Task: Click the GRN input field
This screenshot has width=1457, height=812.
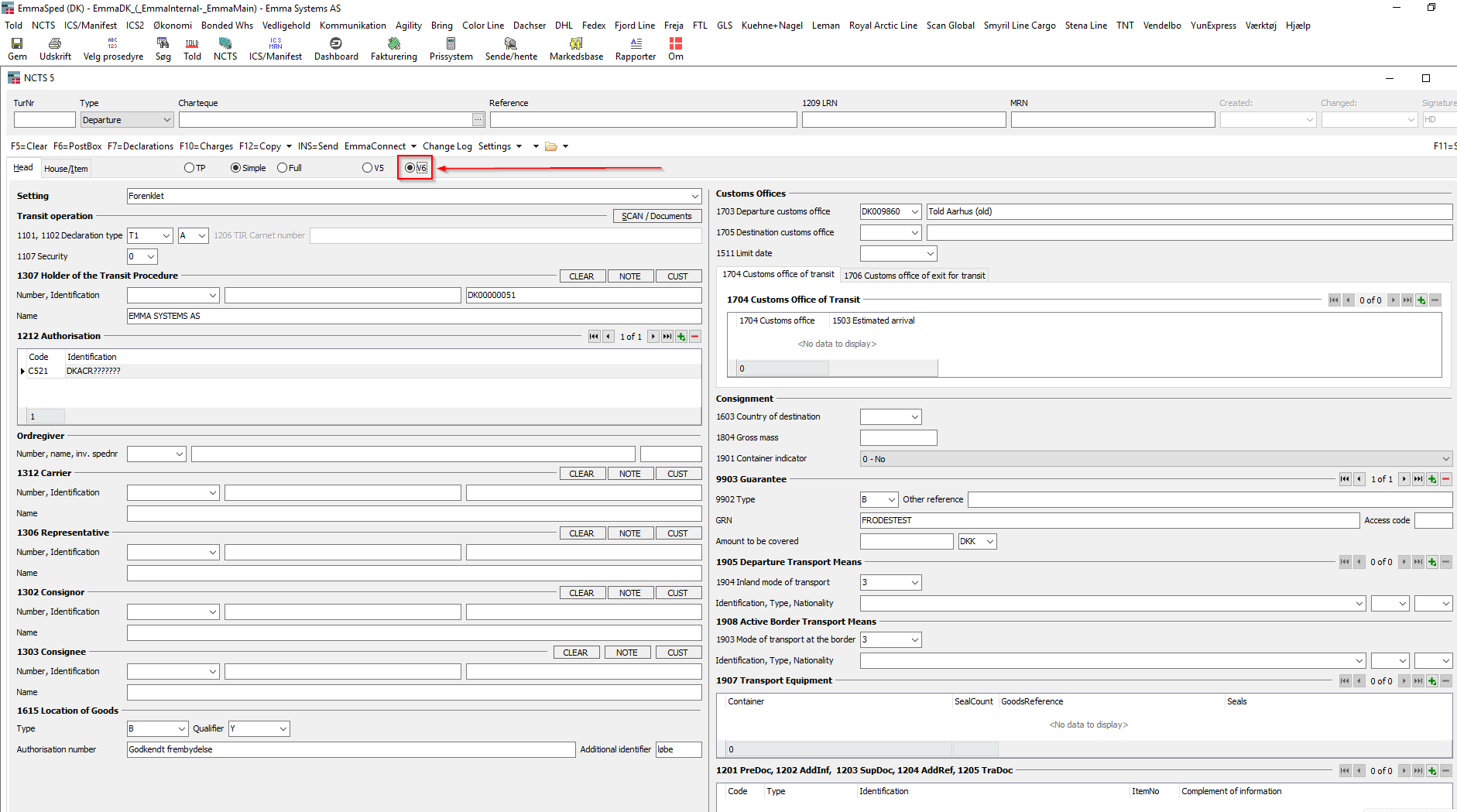Action: 1109,521
